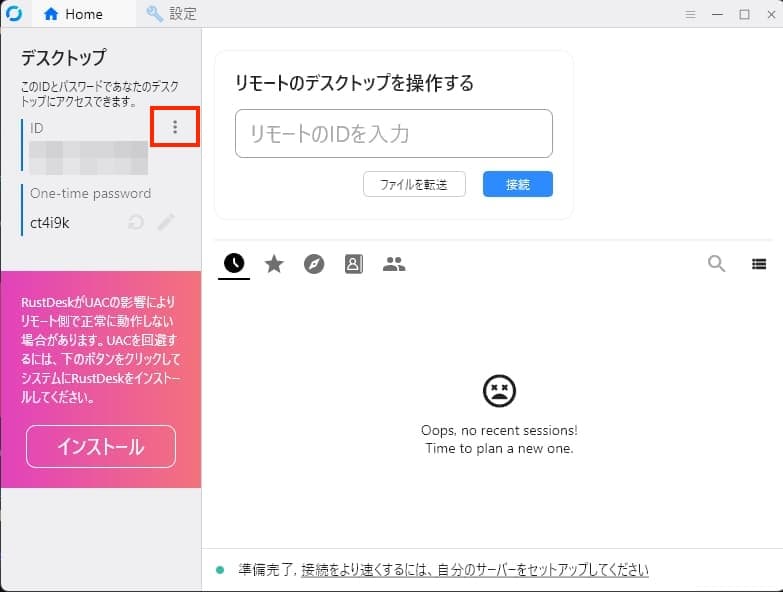This screenshot has height=592, width=783.
Task: Maximize the RustDesk window
Action: 745,14
